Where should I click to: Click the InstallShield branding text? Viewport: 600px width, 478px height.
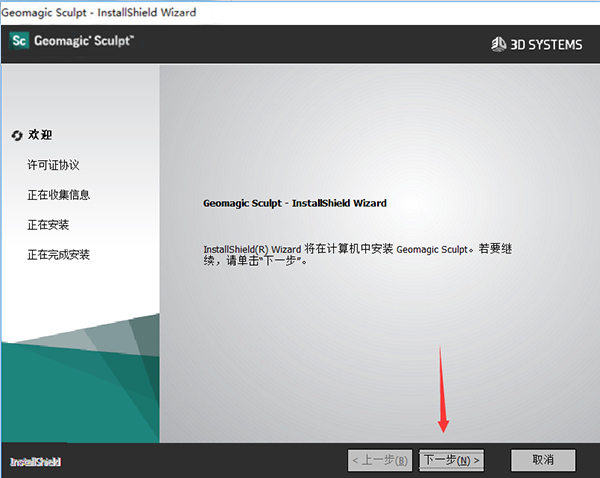[35, 462]
